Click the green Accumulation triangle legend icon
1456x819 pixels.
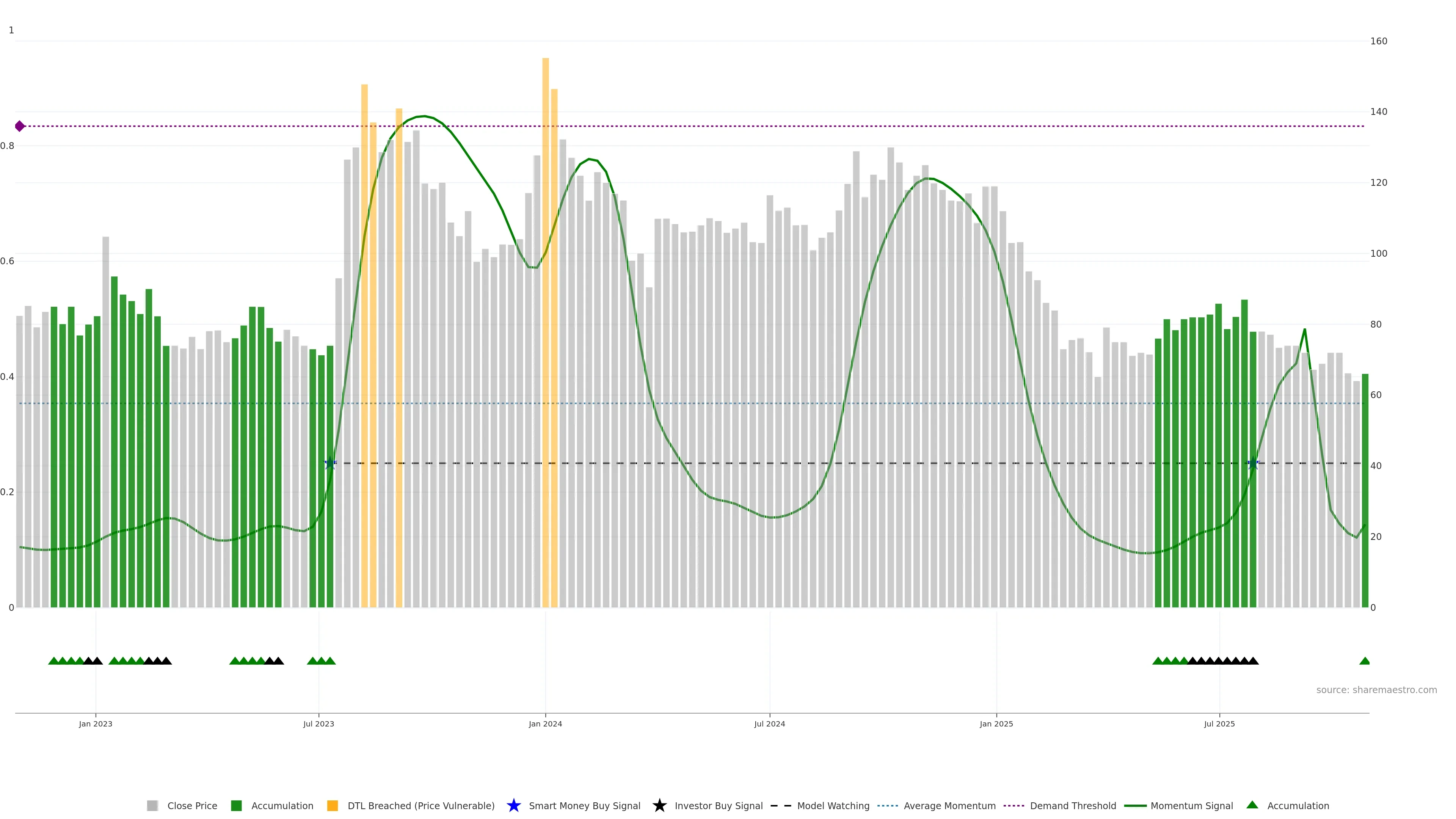point(1252,805)
